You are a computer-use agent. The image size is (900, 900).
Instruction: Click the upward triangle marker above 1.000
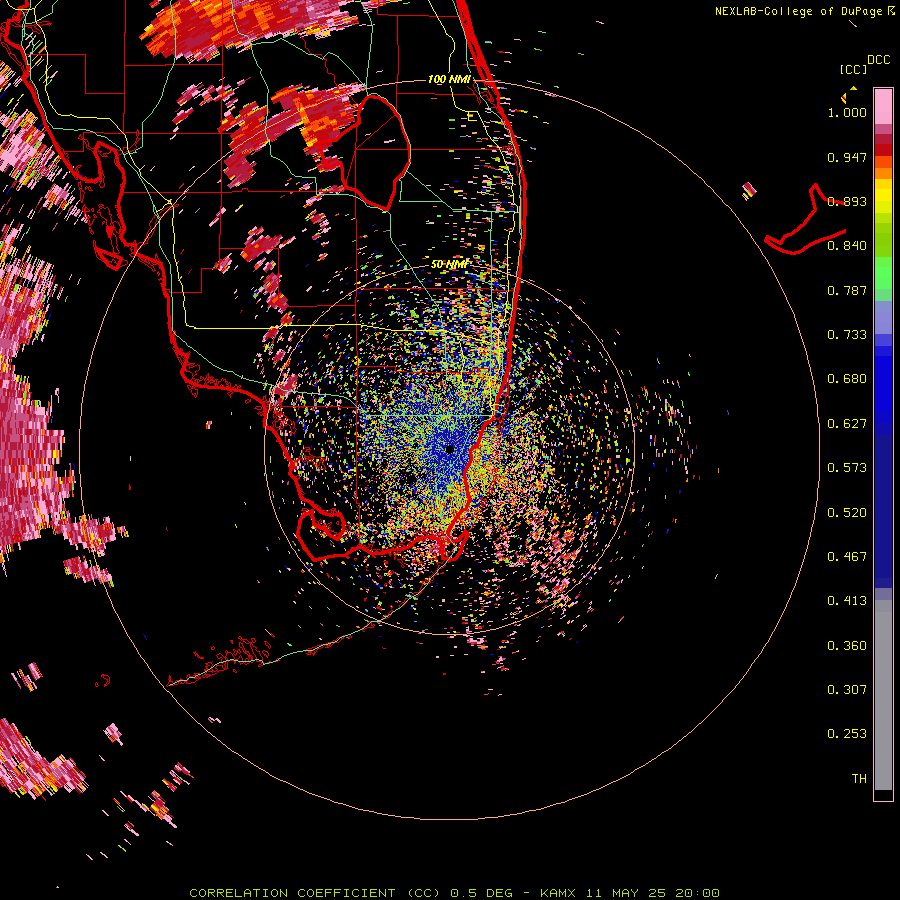coord(854,88)
